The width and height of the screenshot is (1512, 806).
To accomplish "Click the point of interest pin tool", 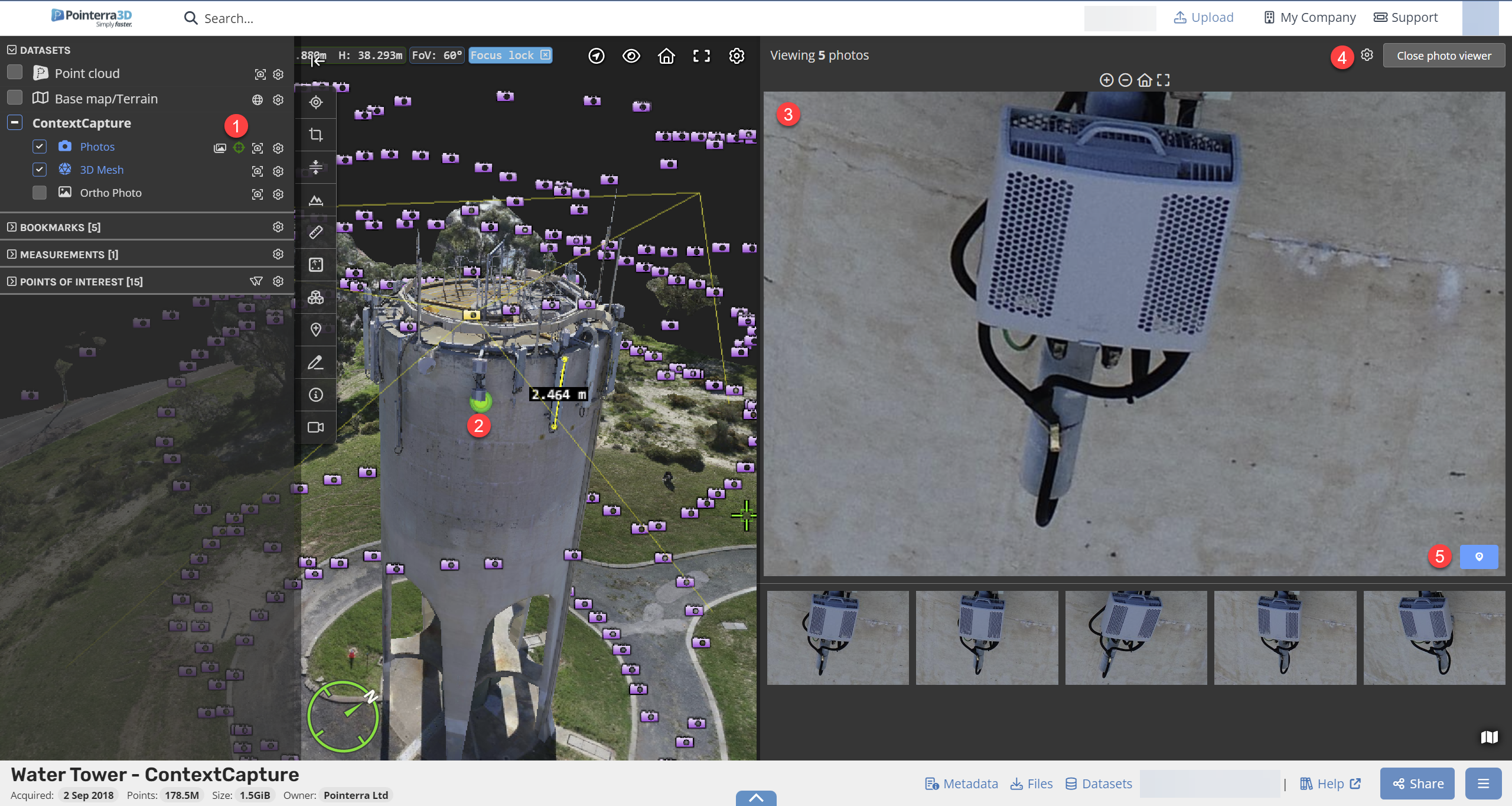I will coord(316,330).
